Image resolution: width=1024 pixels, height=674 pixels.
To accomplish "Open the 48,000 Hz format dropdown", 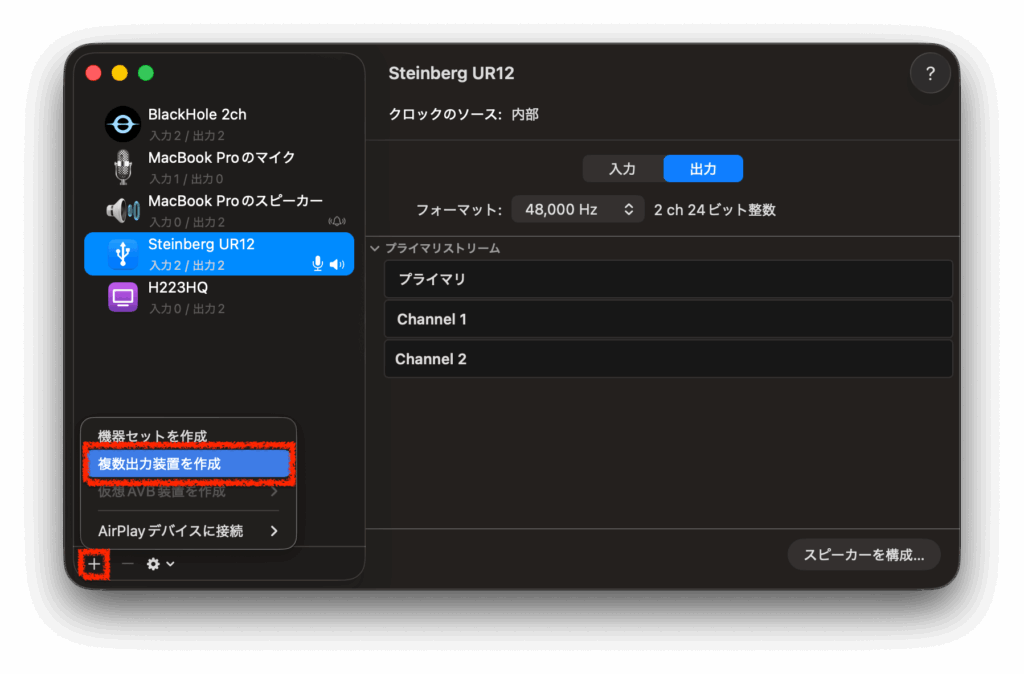I will (x=577, y=210).
